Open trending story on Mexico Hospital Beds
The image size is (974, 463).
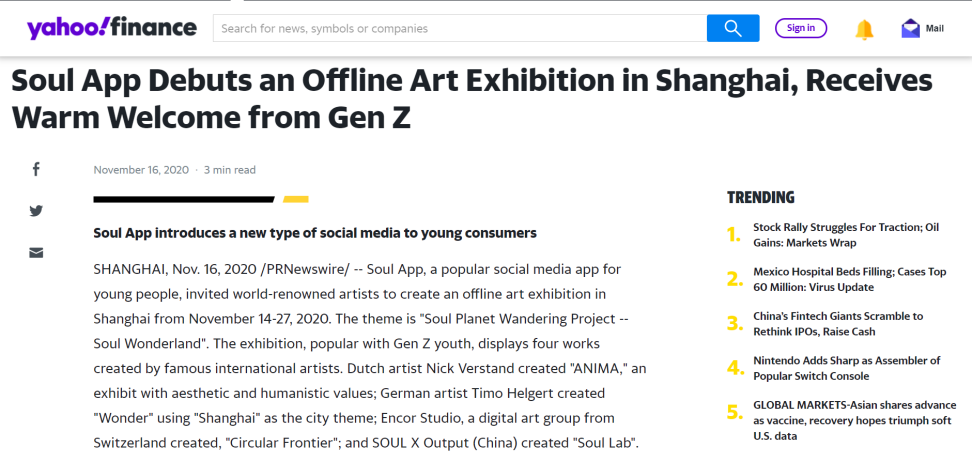850,280
